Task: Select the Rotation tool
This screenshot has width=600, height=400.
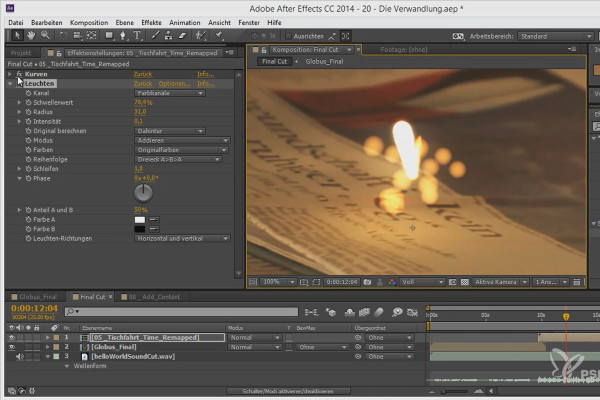Action: 63,36
